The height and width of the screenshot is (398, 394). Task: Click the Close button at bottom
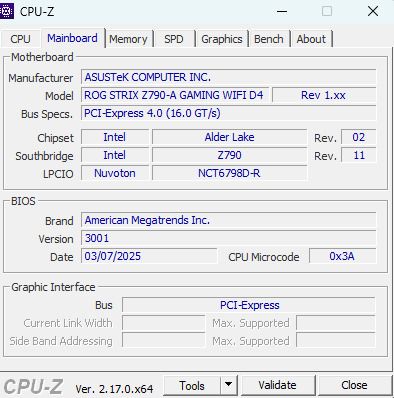[x=354, y=385]
